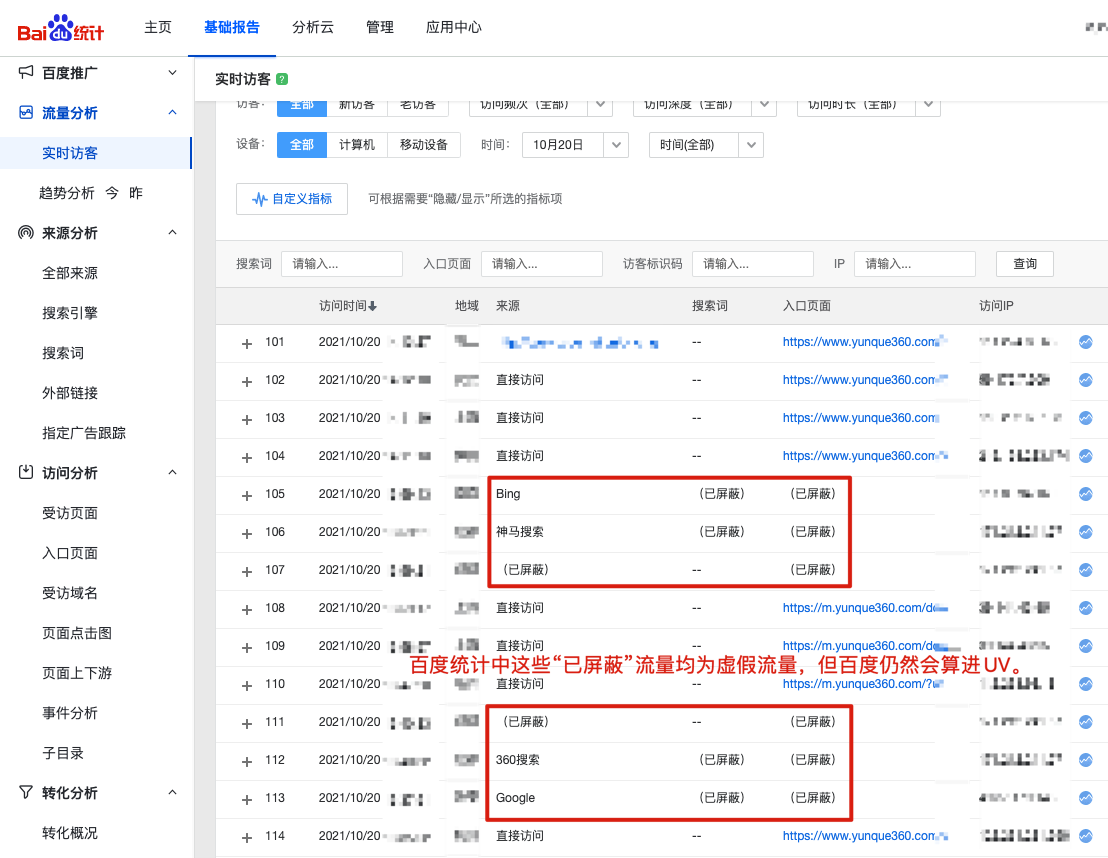
Task: Open trend chart icon for row 104
Action: pos(1085,456)
